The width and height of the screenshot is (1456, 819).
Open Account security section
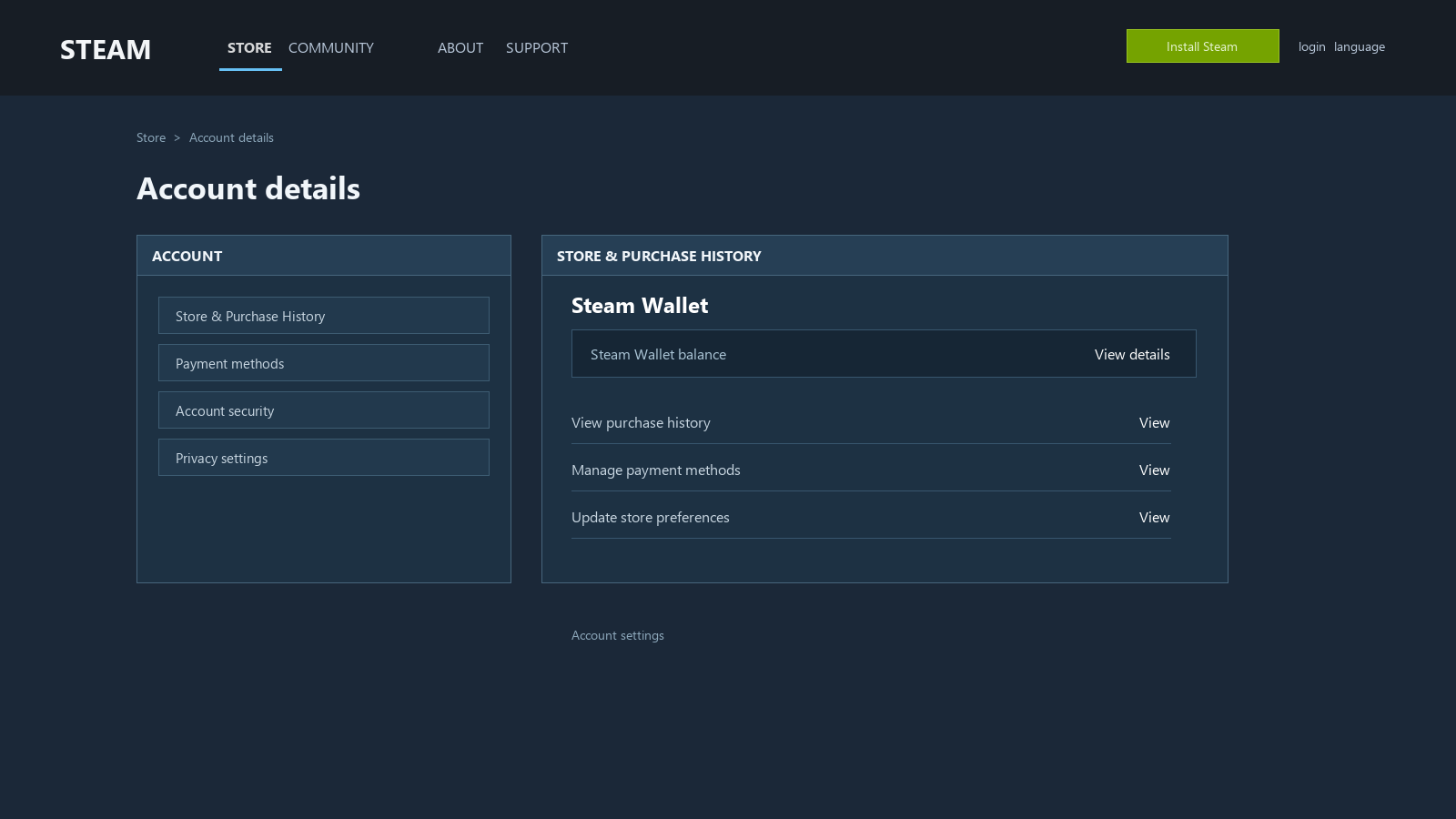[324, 410]
